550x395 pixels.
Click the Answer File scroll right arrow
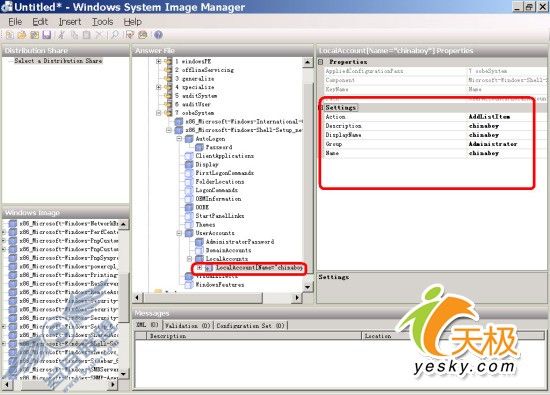tap(297, 297)
